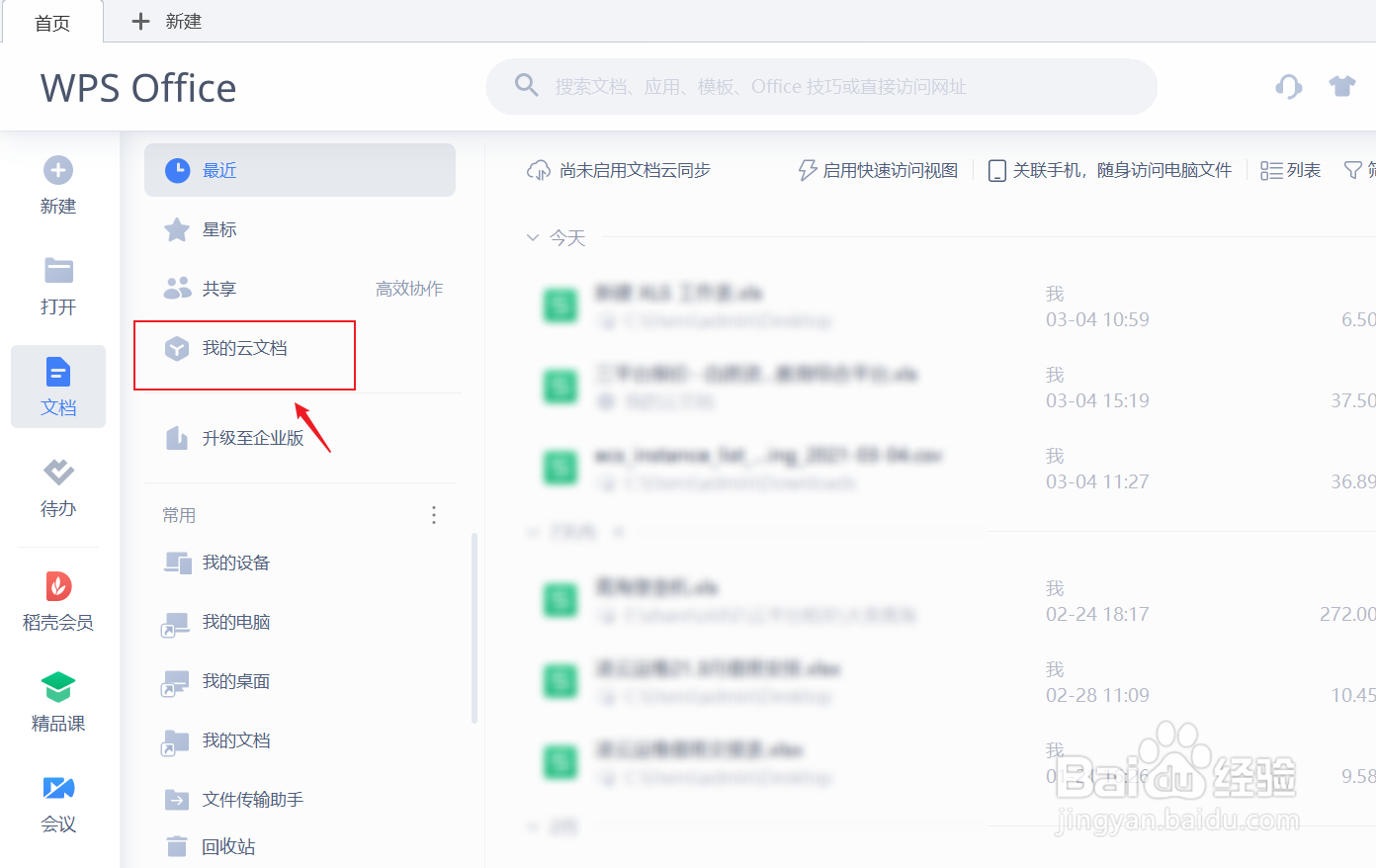Open the 打开 folder icon
This screenshot has width=1376, height=868.
58,270
